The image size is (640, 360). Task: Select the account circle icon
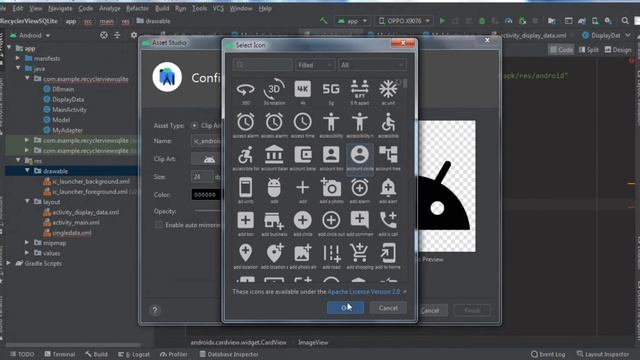pos(360,155)
